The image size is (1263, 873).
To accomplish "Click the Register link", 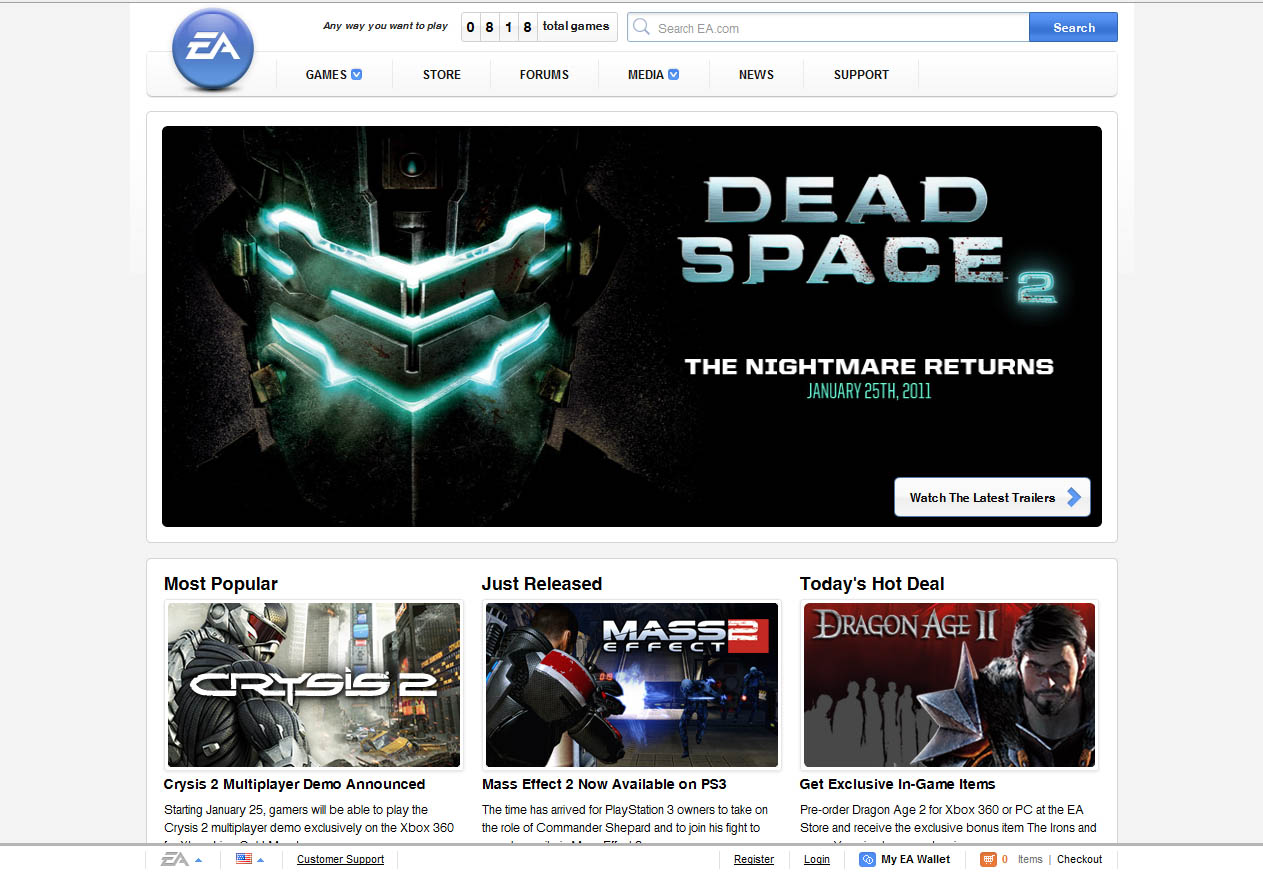I will (x=754, y=859).
